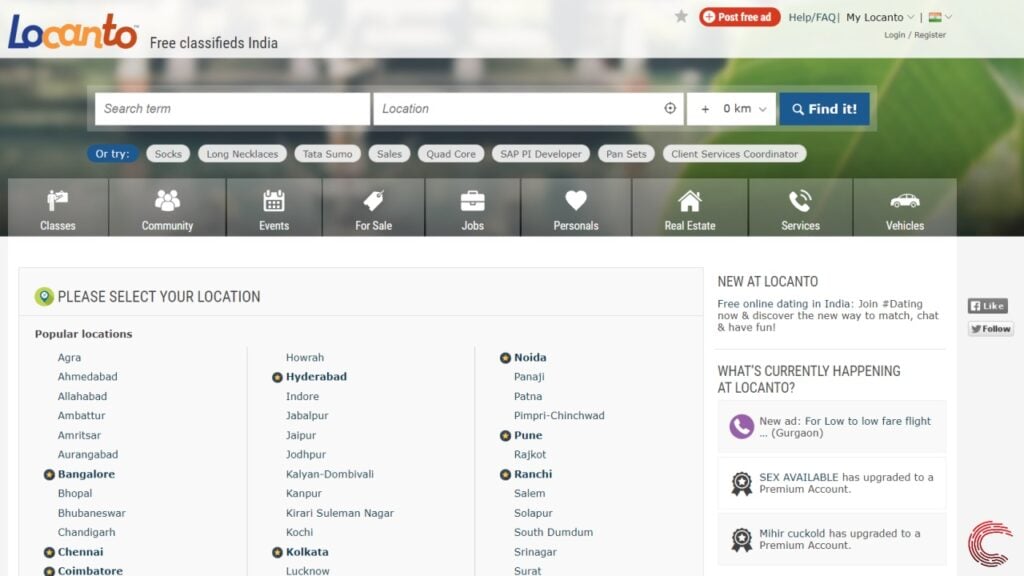Open the free online dating announcement
1024x576 pixels.
point(828,315)
